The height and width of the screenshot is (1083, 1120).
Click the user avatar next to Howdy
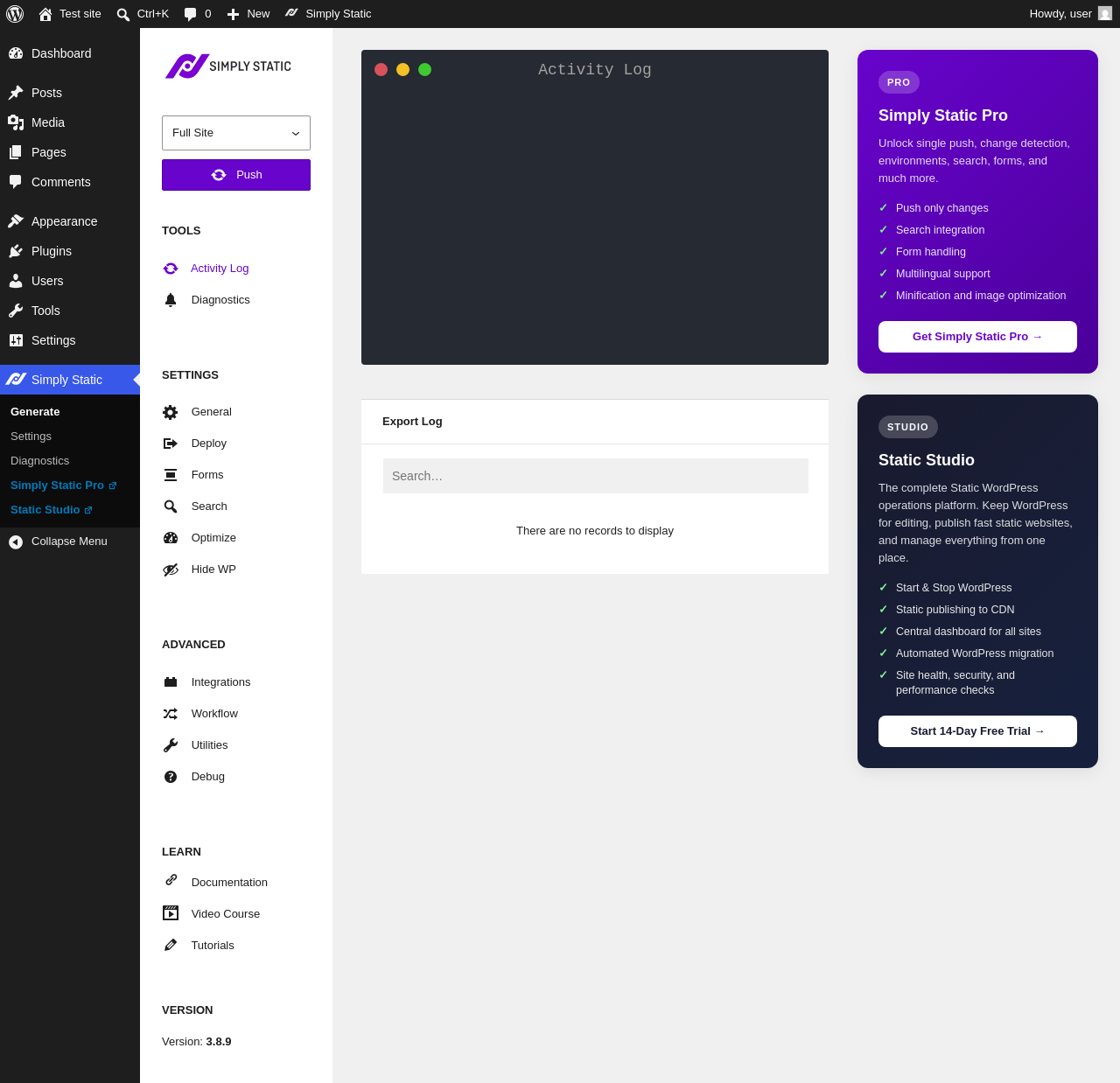tap(1105, 13)
